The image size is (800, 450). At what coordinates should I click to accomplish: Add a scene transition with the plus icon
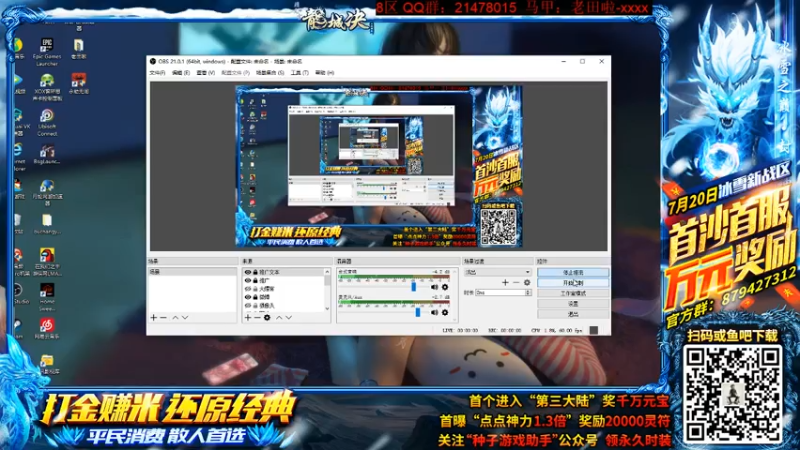(x=505, y=282)
